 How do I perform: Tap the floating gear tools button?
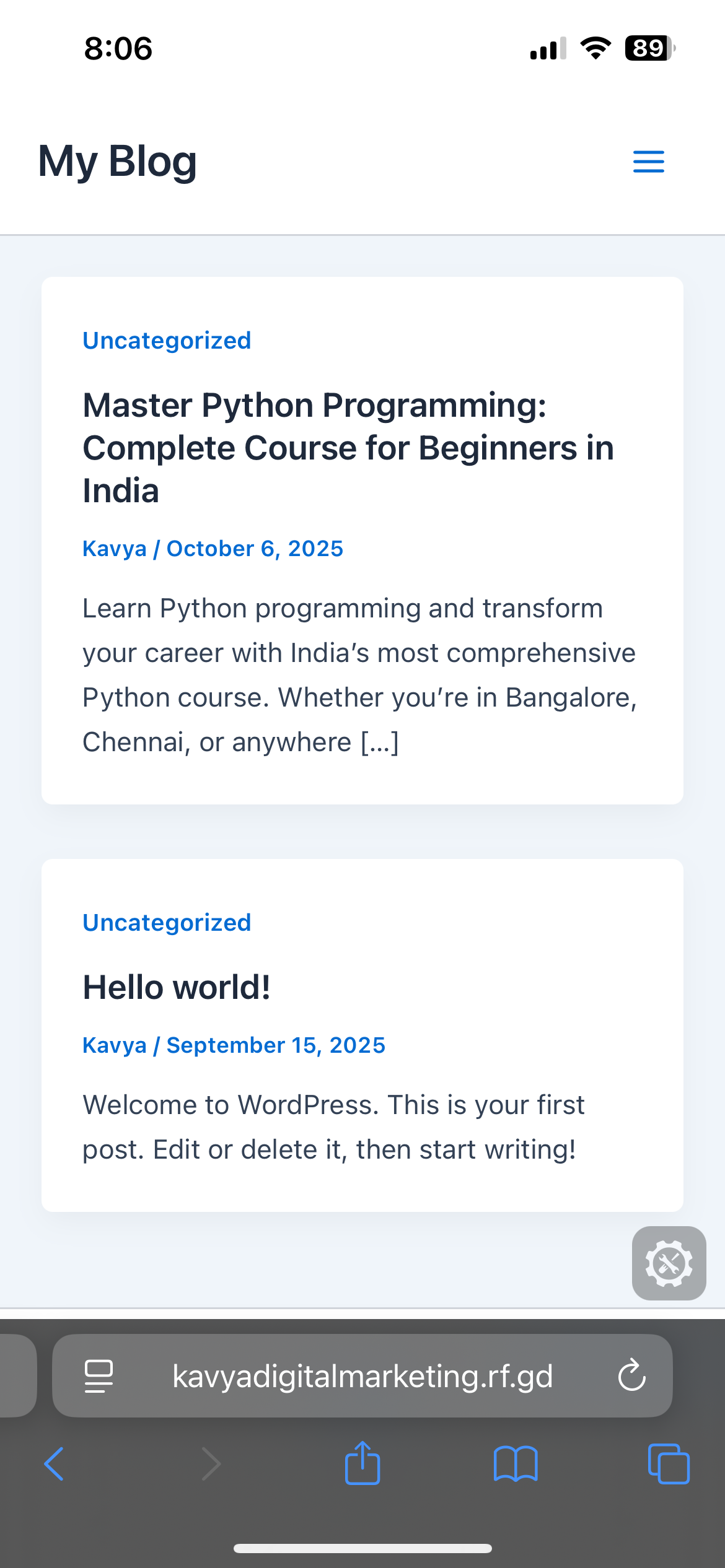(x=669, y=1263)
